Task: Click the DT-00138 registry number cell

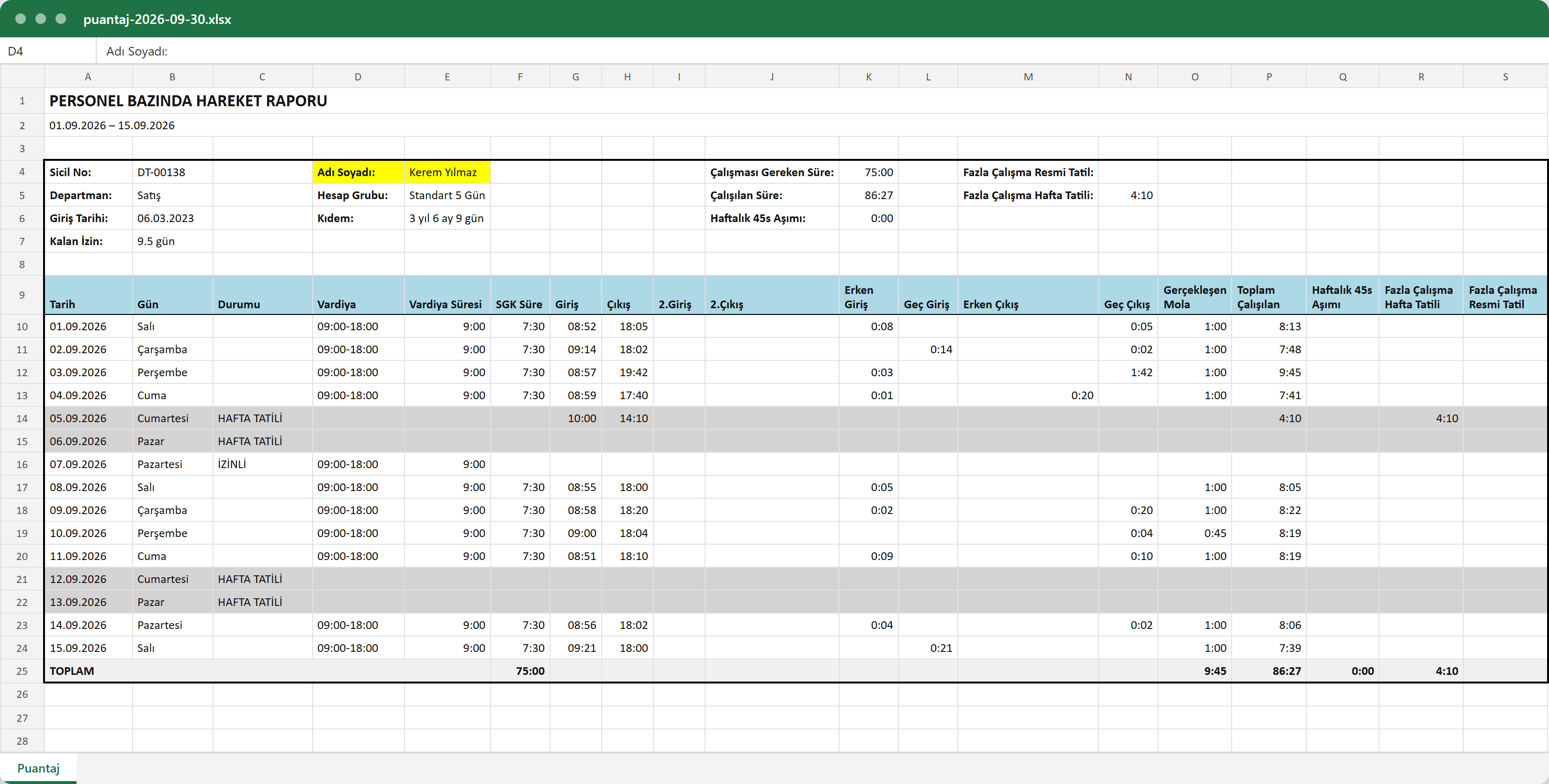Action: 173,172
